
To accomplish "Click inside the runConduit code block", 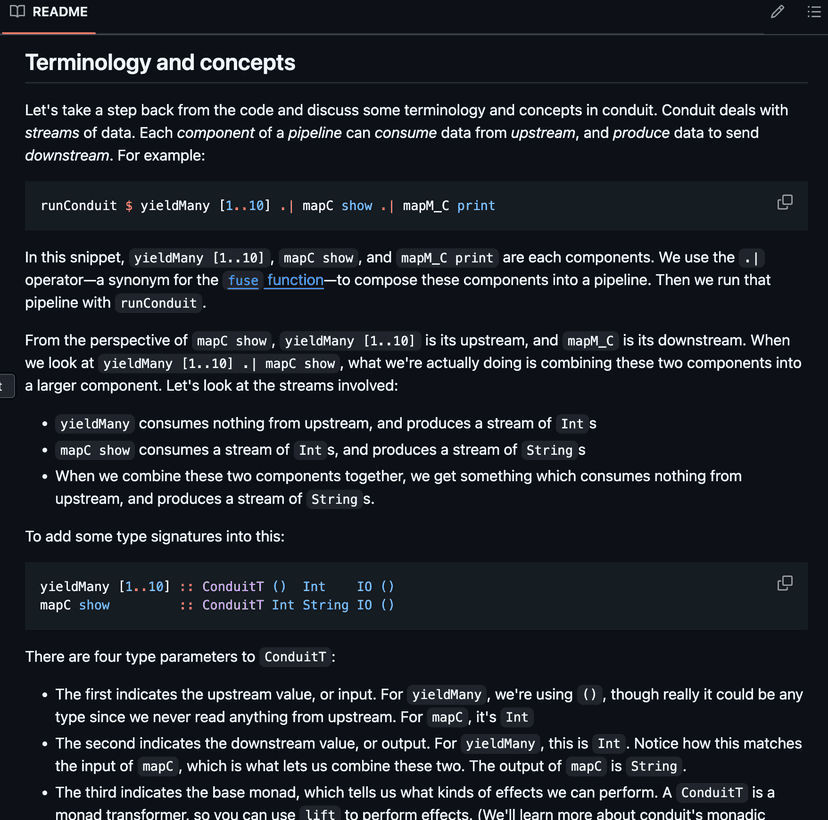I will click(416, 205).
